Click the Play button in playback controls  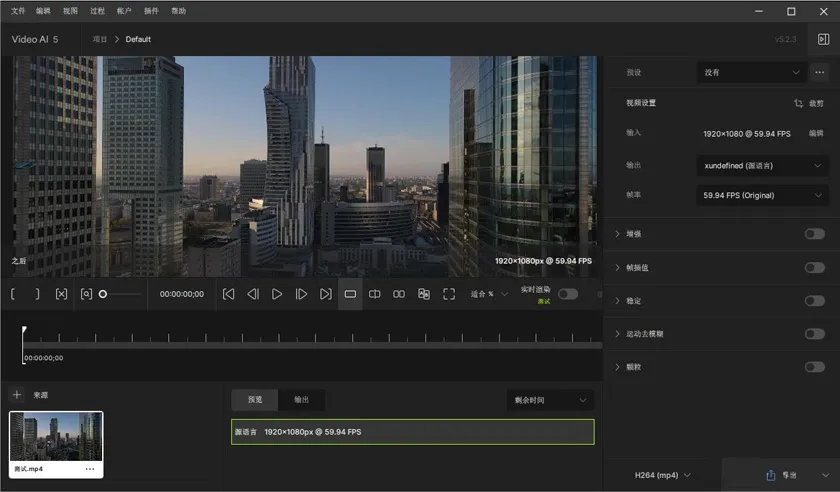[277, 294]
